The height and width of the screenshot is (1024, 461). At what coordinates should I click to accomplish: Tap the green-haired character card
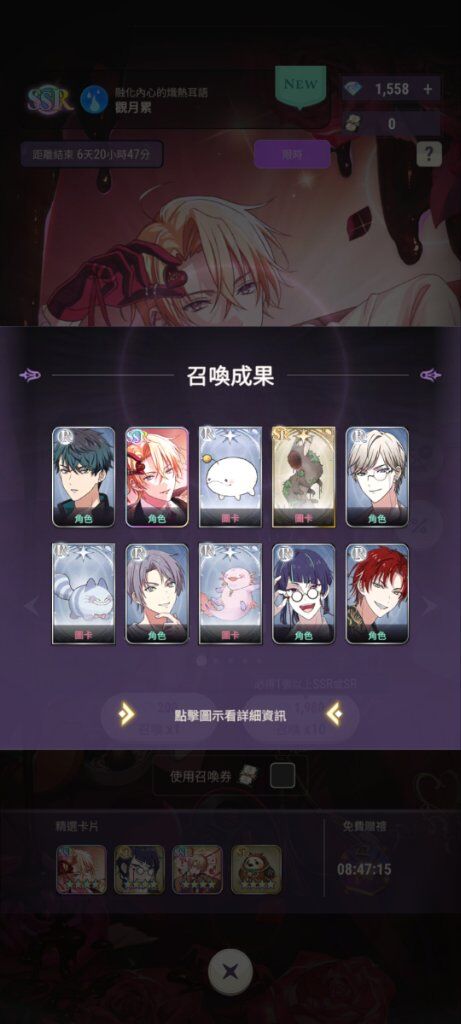click(x=84, y=477)
